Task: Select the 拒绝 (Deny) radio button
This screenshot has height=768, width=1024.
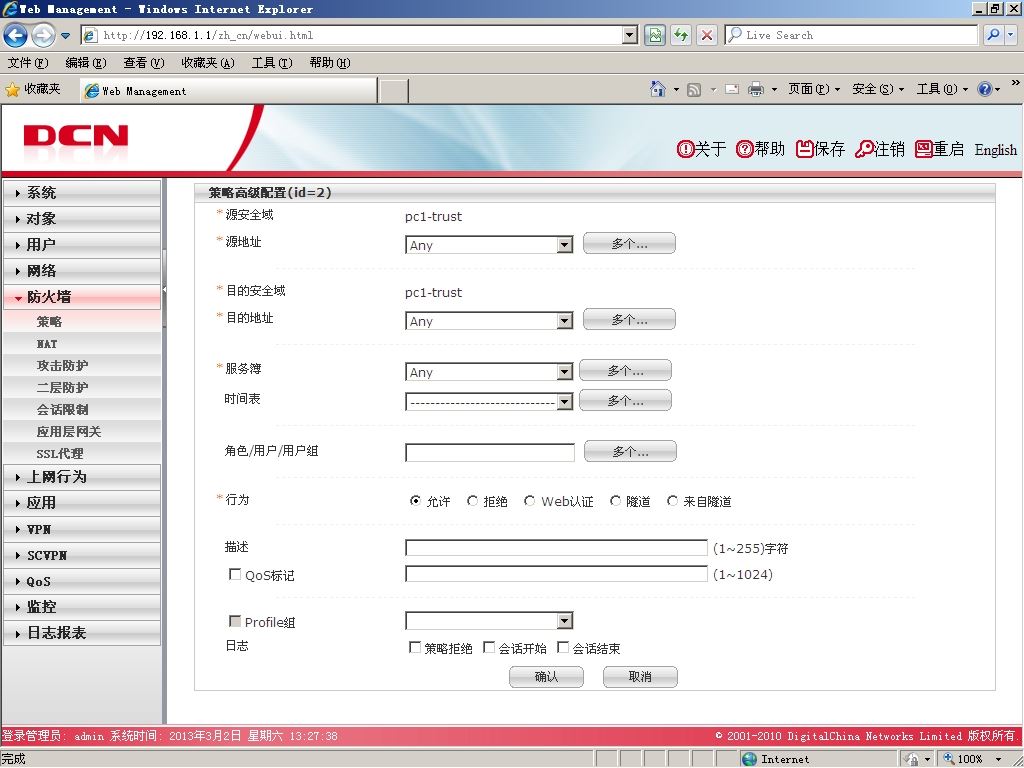Action: click(472, 501)
